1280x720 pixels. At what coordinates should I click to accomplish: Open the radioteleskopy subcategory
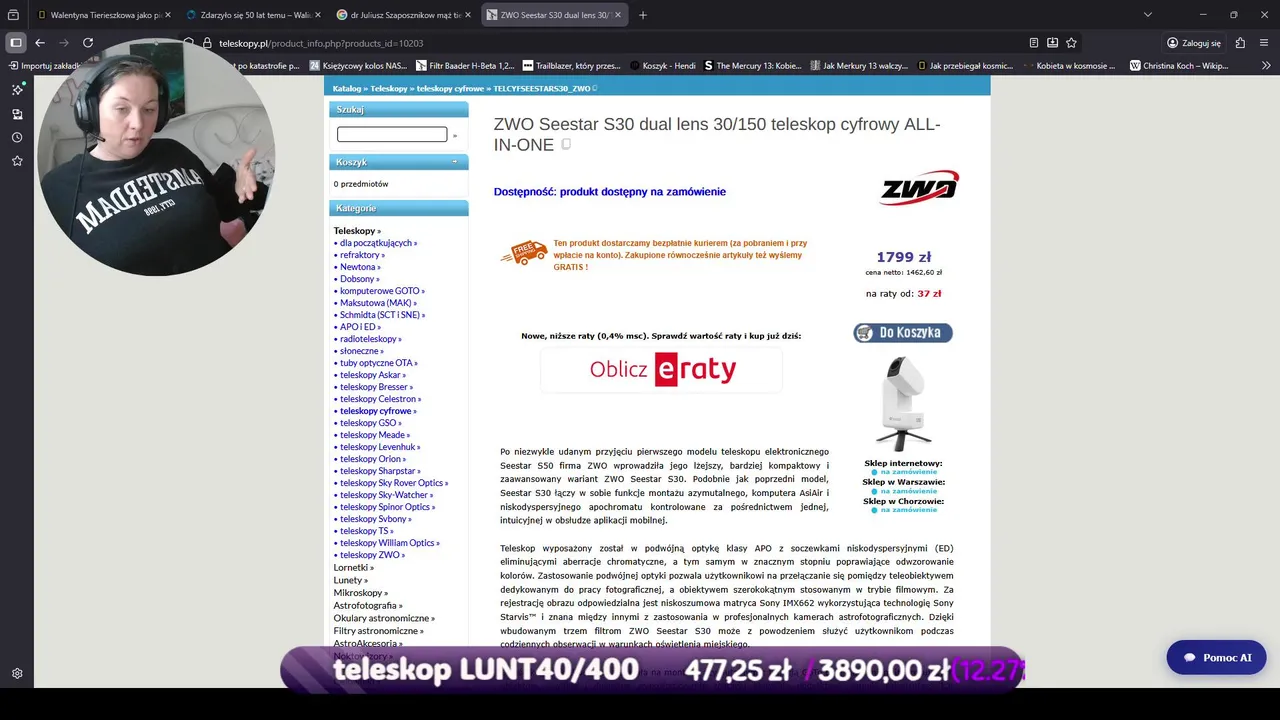[370, 339]
